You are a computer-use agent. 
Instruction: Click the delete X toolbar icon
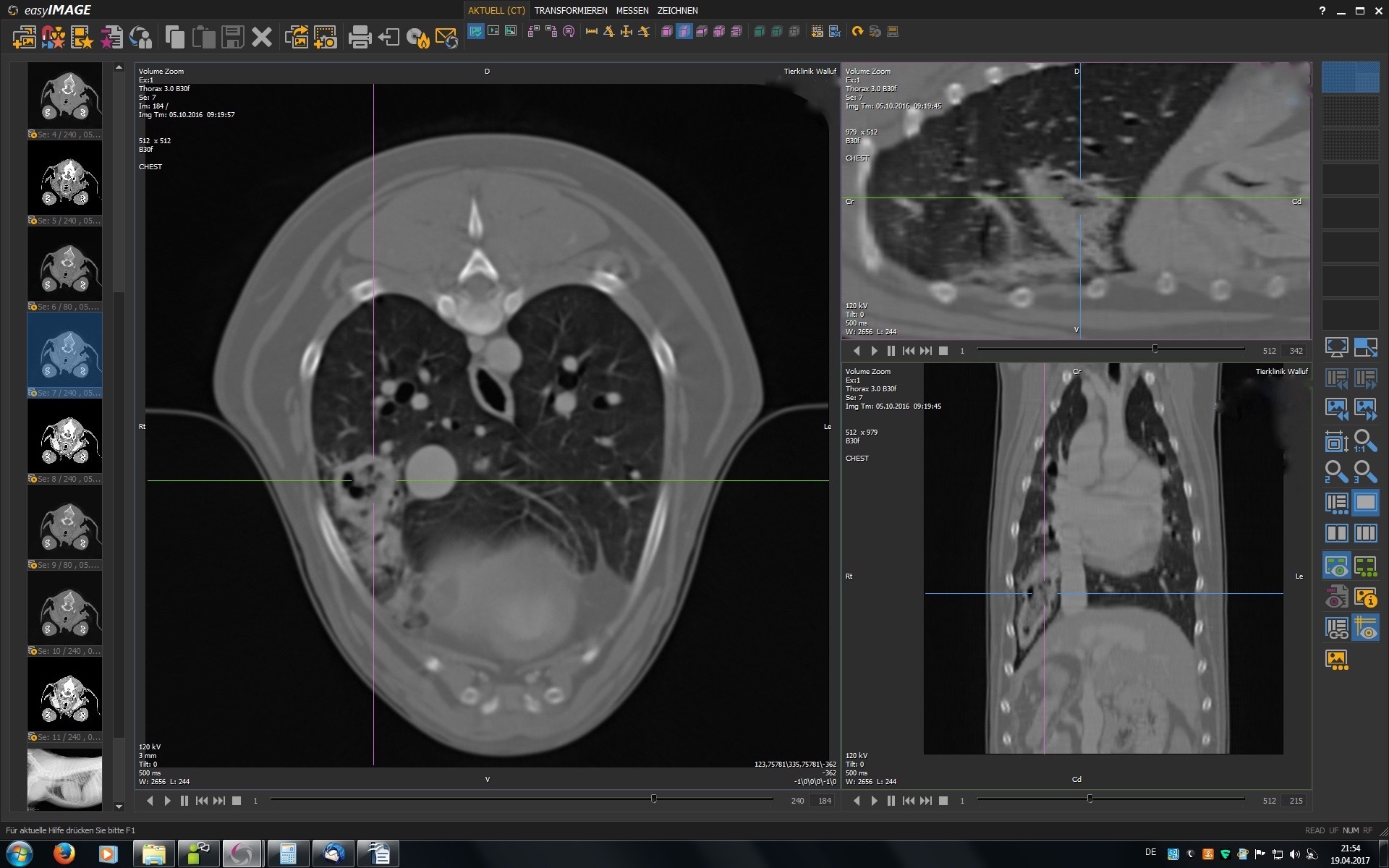pos(261,37)
